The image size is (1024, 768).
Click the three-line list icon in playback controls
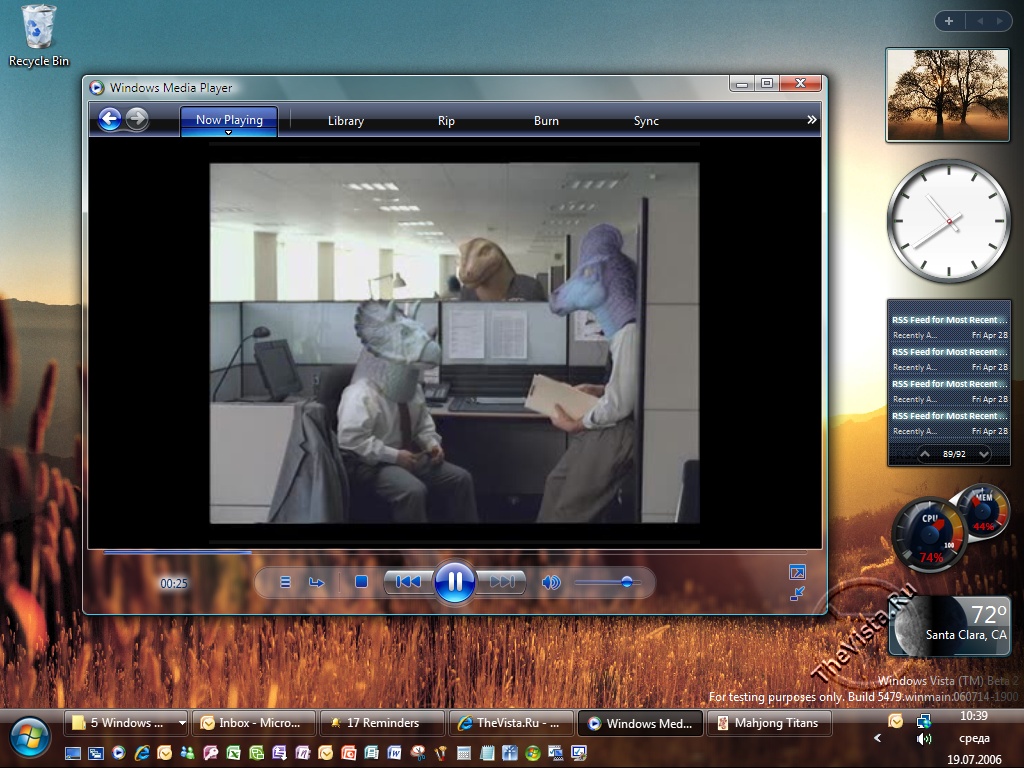click(285, 582)
